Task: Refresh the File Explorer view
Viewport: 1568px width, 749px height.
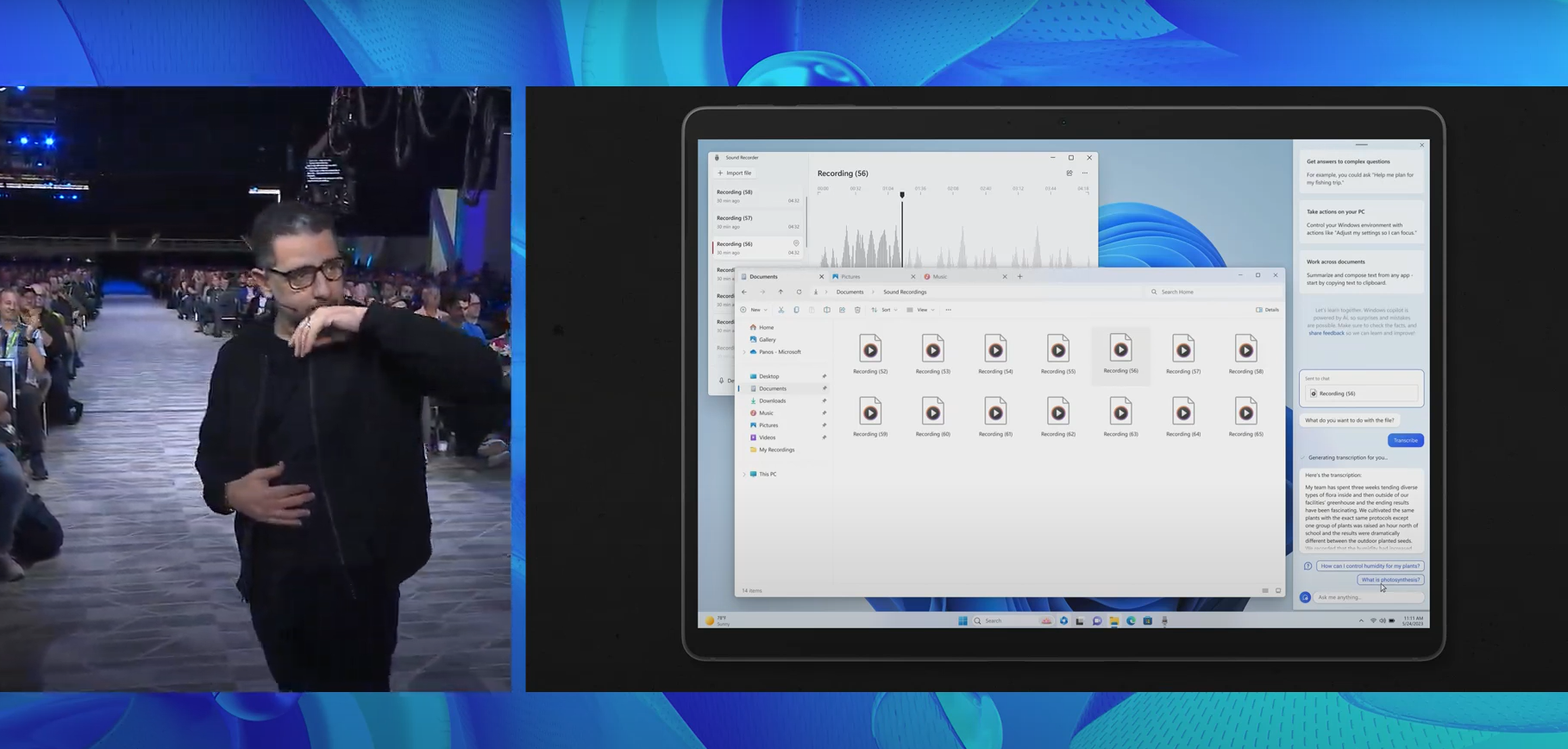Action: (x=799, y=292)
